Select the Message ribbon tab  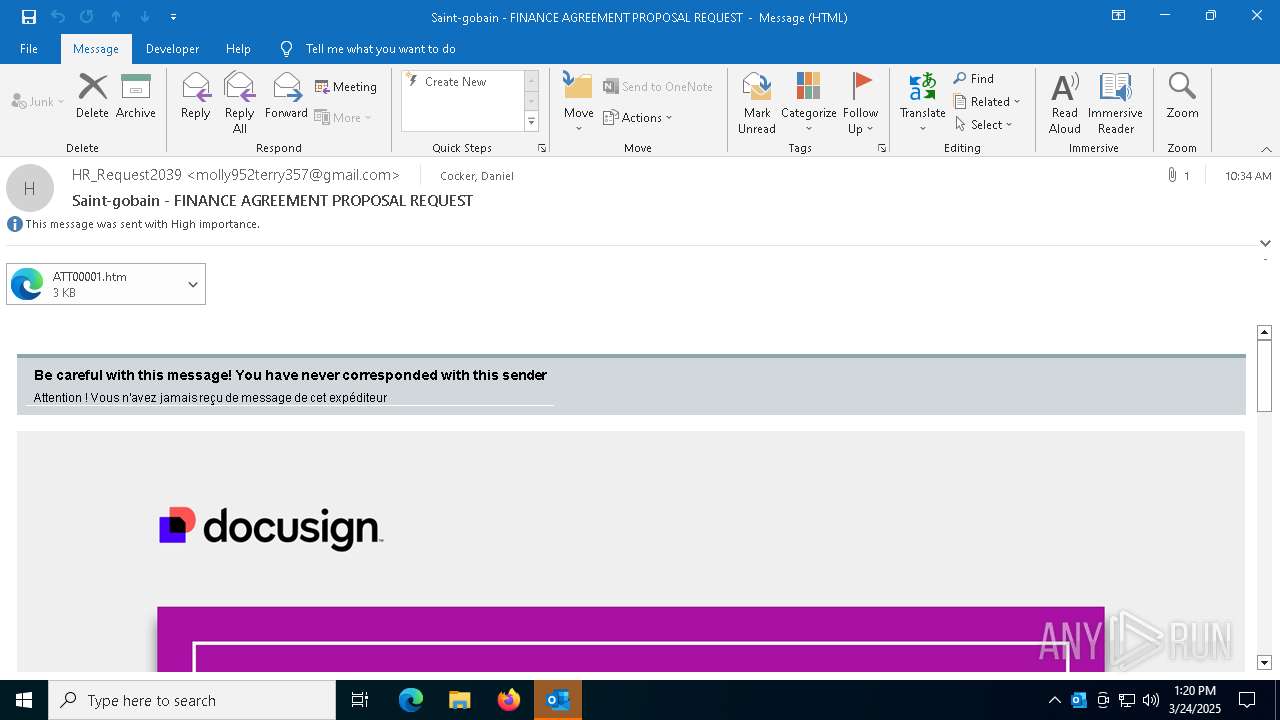(96, 49)
